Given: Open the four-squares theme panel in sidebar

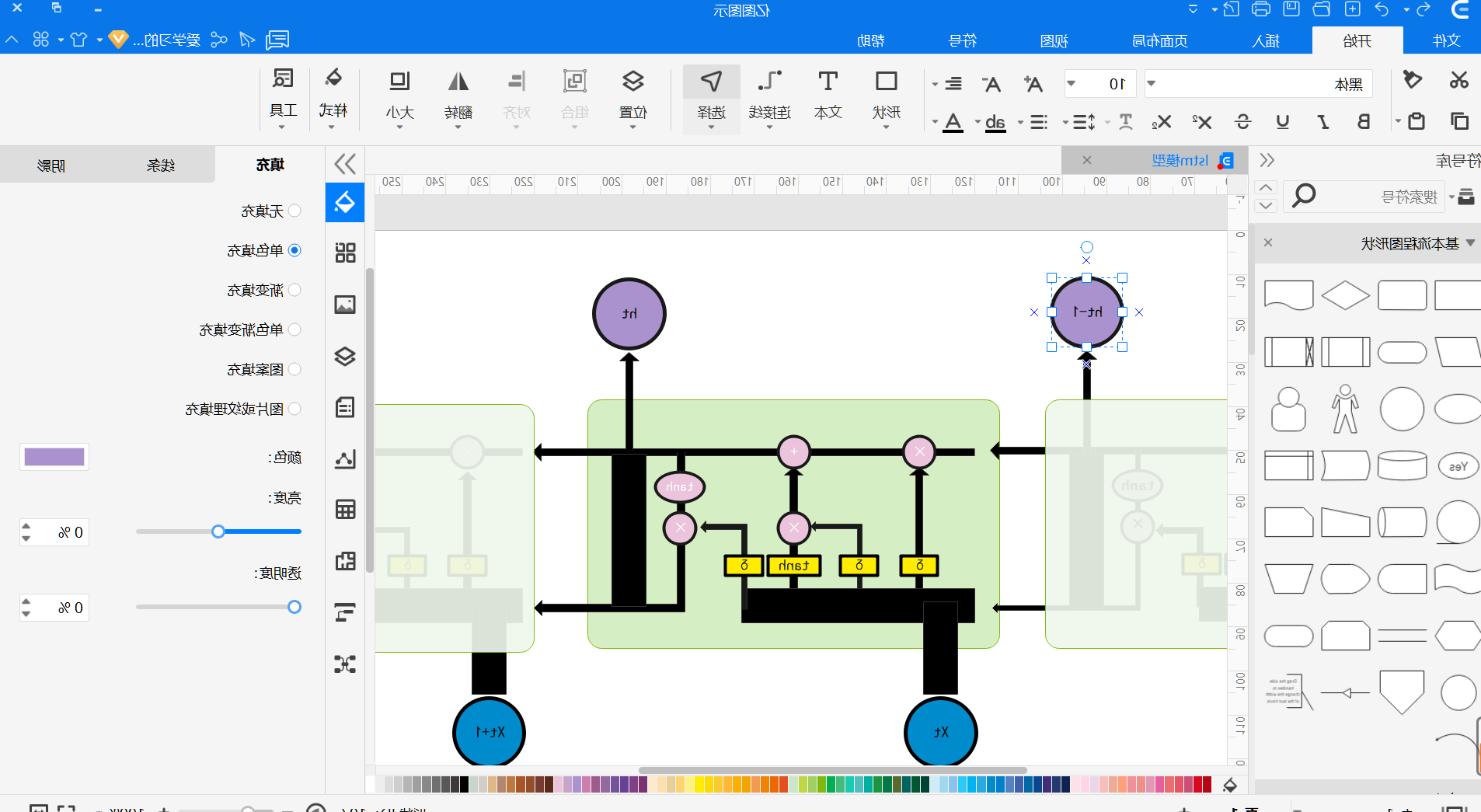Looking at the screenshot, I should (345, 253).
